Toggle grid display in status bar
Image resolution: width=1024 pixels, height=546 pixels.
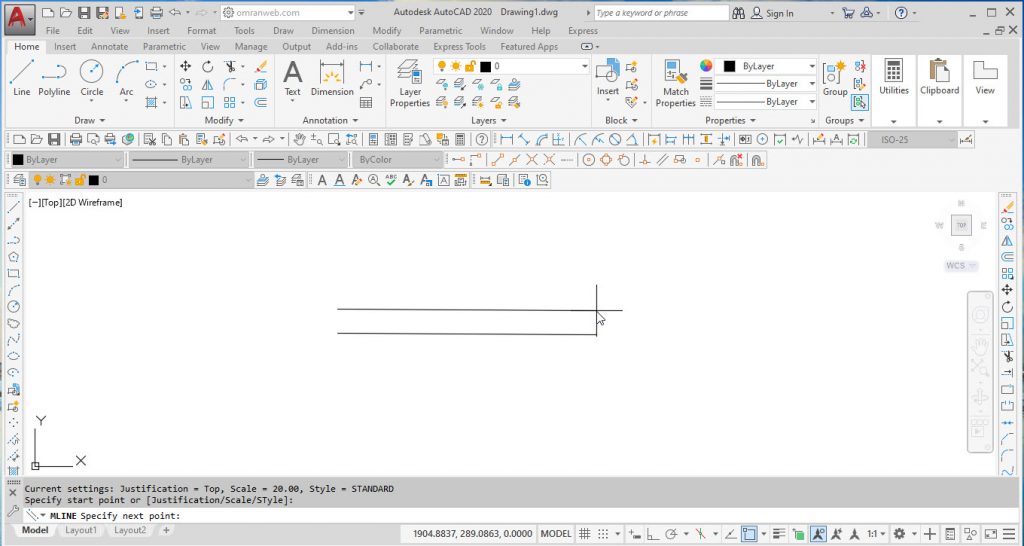click(x=586, y=534)
